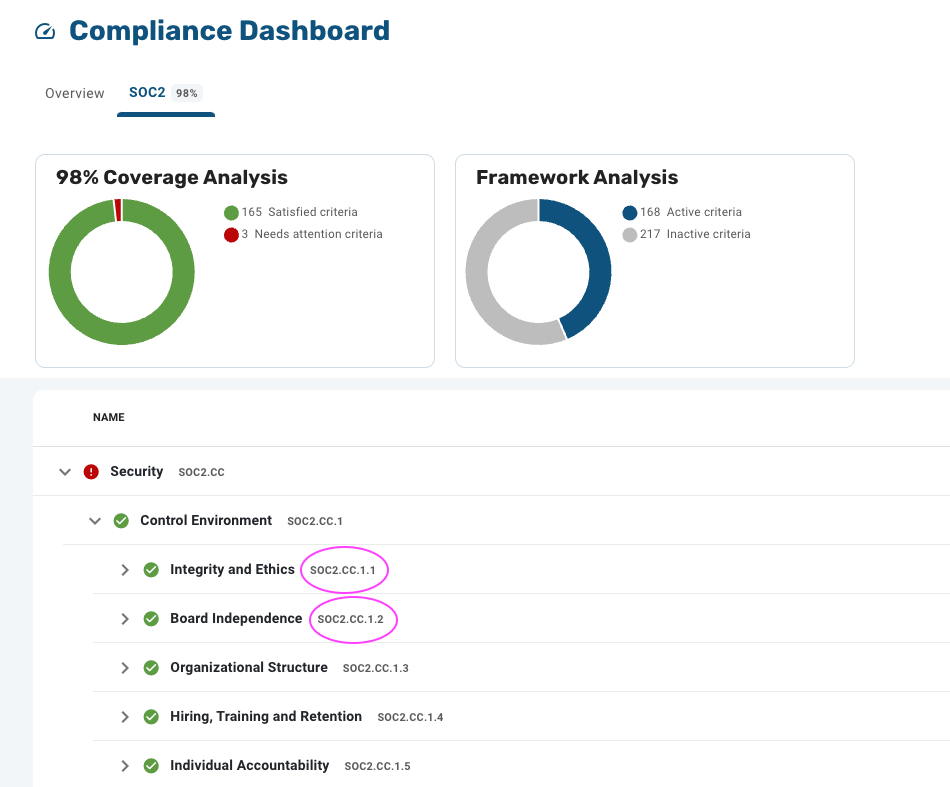Collapse the Control Environment group
This screenshot has width=950, height=787.
[x=95, y=521]
